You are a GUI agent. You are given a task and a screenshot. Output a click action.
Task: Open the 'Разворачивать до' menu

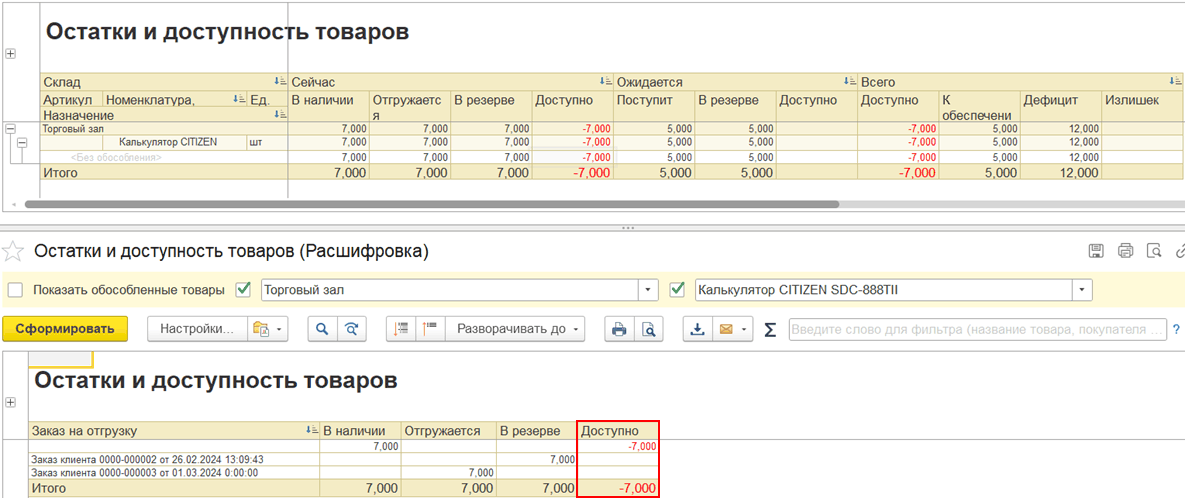[515, 329]
